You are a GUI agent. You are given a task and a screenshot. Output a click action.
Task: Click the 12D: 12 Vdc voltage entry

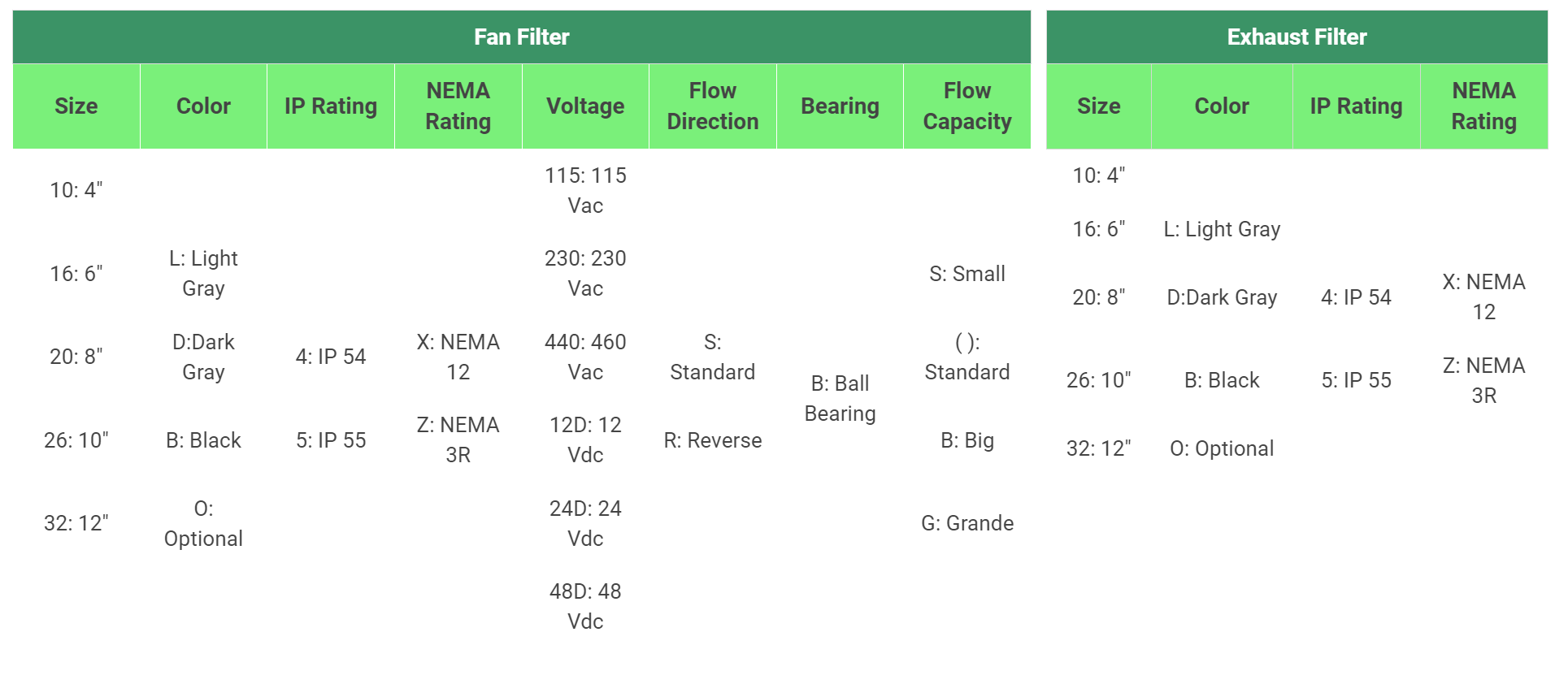point(585,439)
